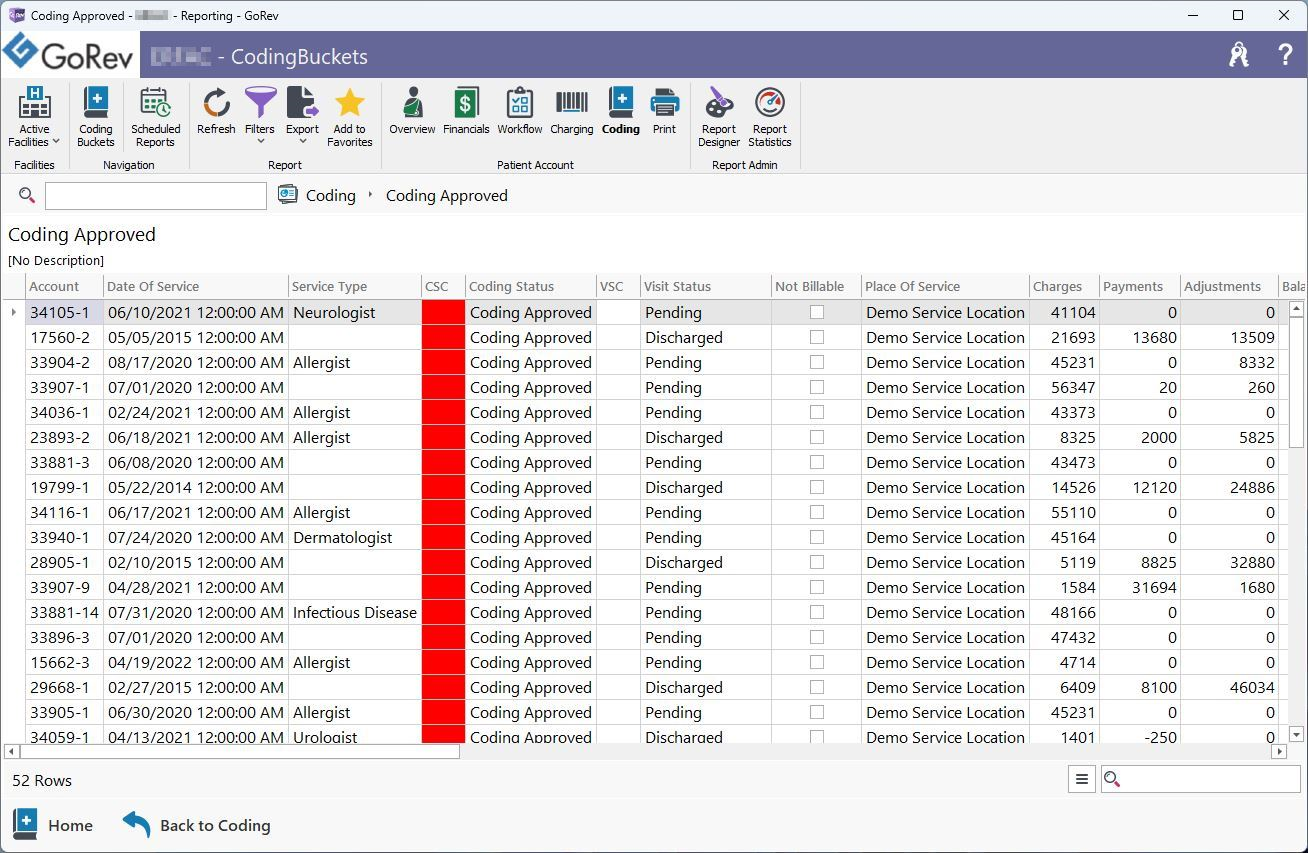Sort by Coding Status header
This screenshot has width=1308, height=853.
[531, 286]
